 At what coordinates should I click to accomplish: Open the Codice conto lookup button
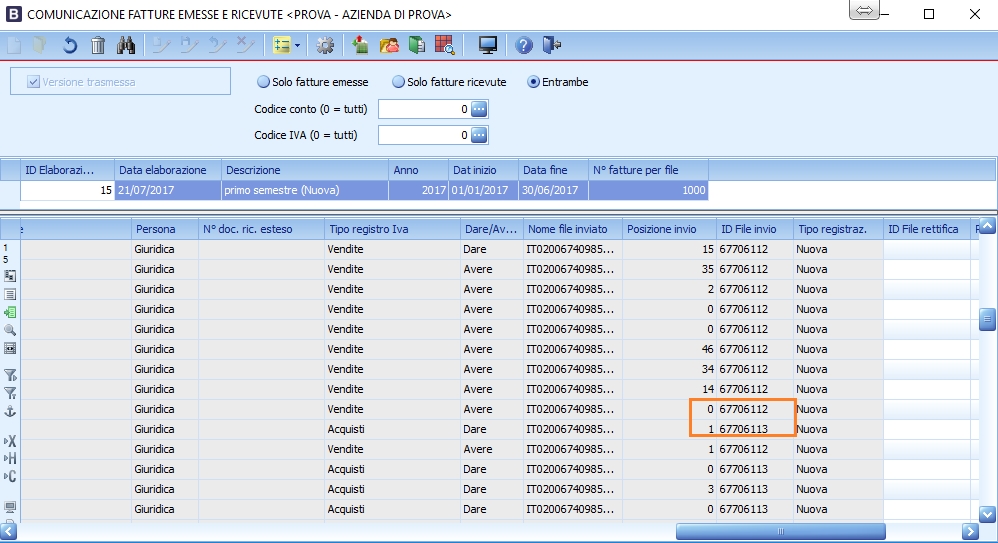pyautogui.click(x=479, y=109)
